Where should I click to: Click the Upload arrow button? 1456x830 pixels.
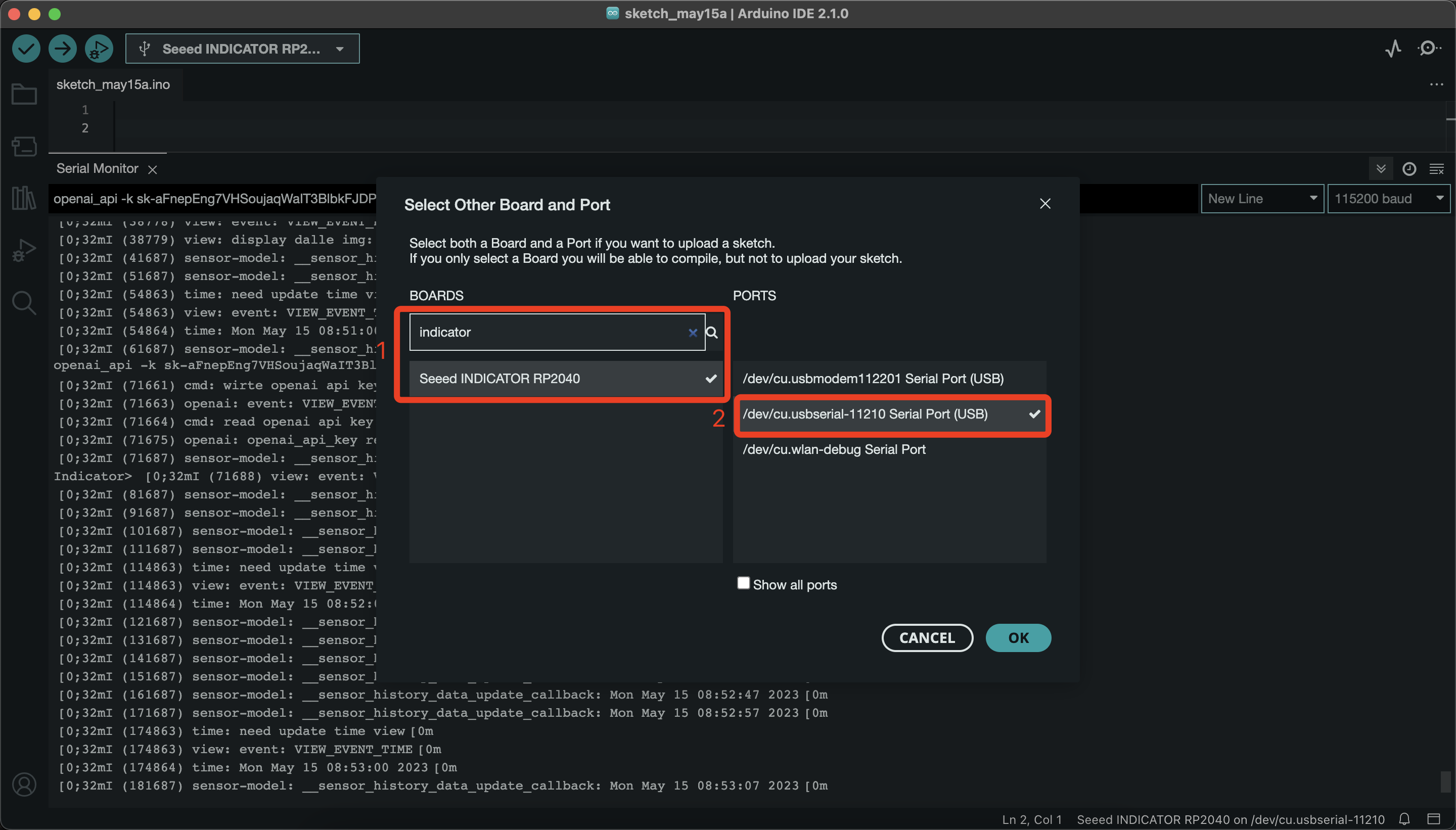[63, 49]
